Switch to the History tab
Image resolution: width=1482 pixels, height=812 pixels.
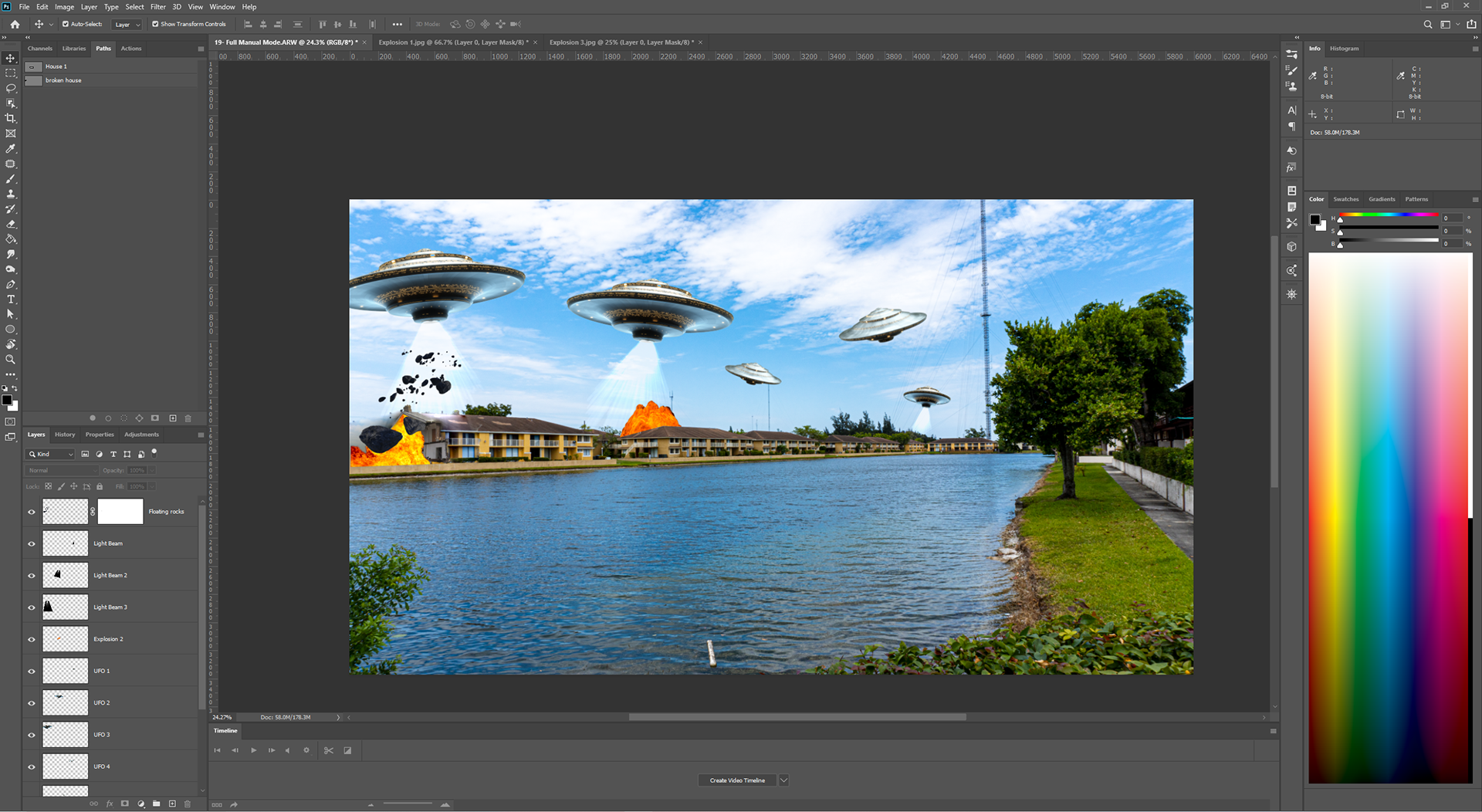click(x=65, y=435)
